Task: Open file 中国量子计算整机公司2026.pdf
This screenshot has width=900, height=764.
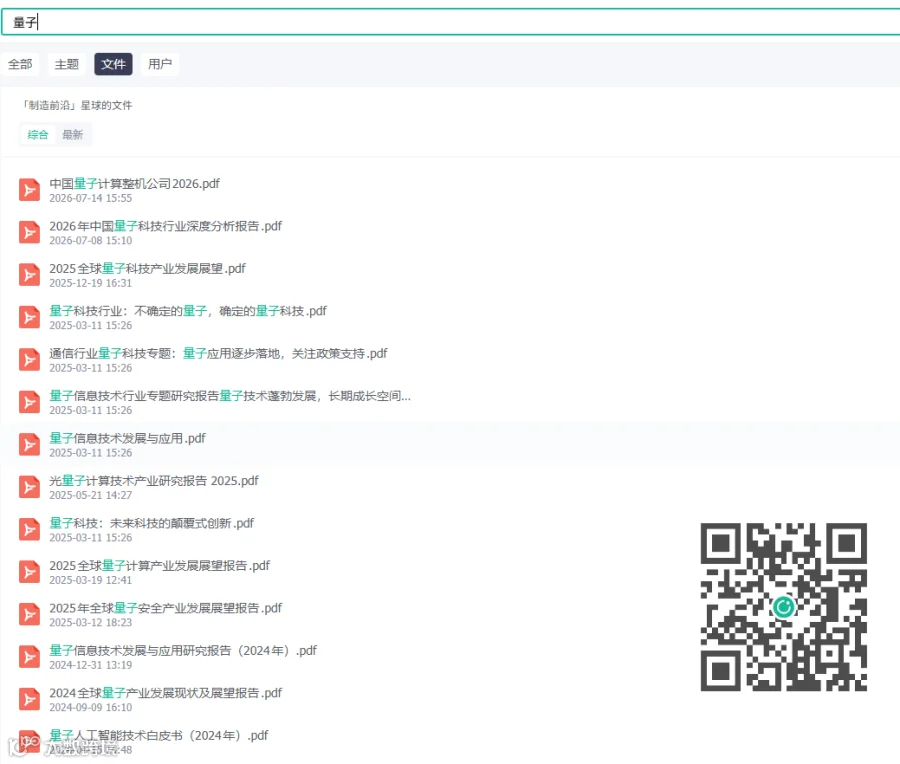Action: coord(134,184)
